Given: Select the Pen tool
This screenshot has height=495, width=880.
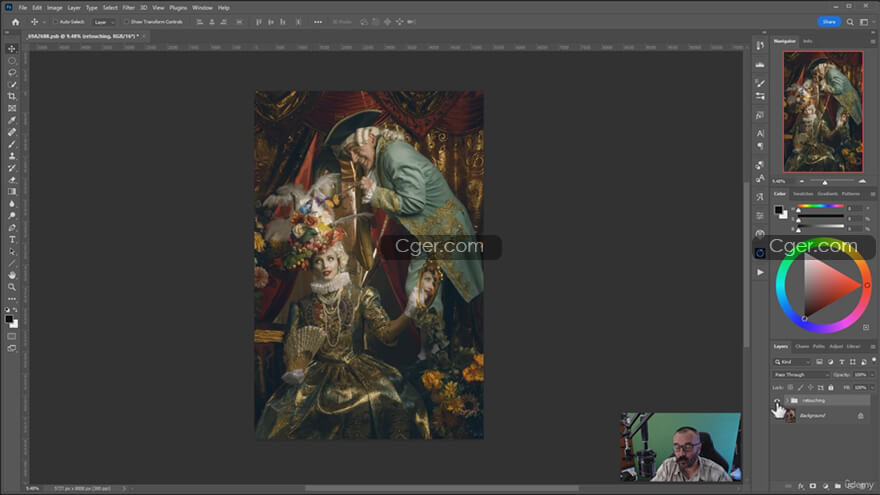Looking at the screenshot, I should click(x=12, y=228).
